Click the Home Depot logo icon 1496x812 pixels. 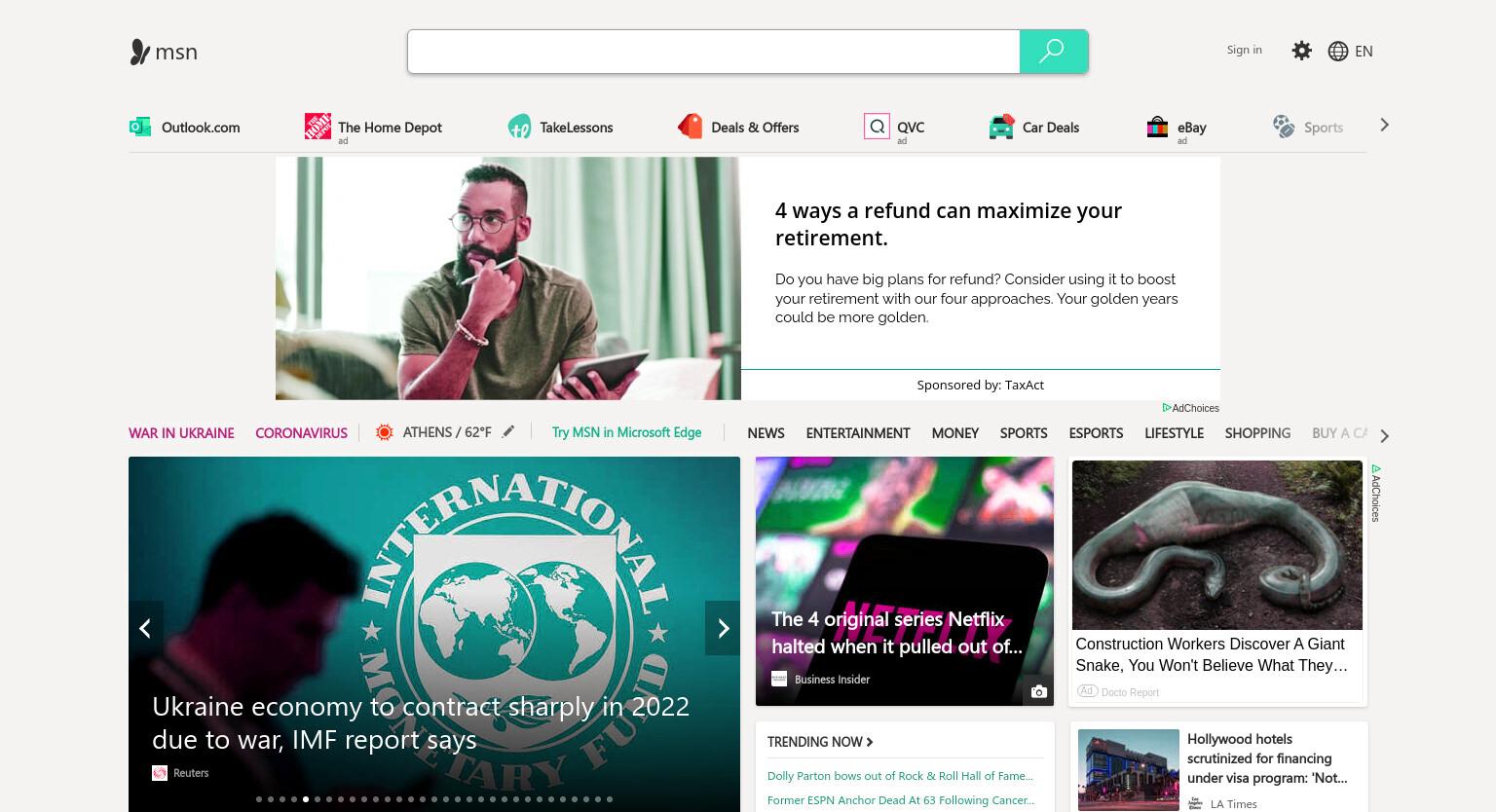[318, 127]
